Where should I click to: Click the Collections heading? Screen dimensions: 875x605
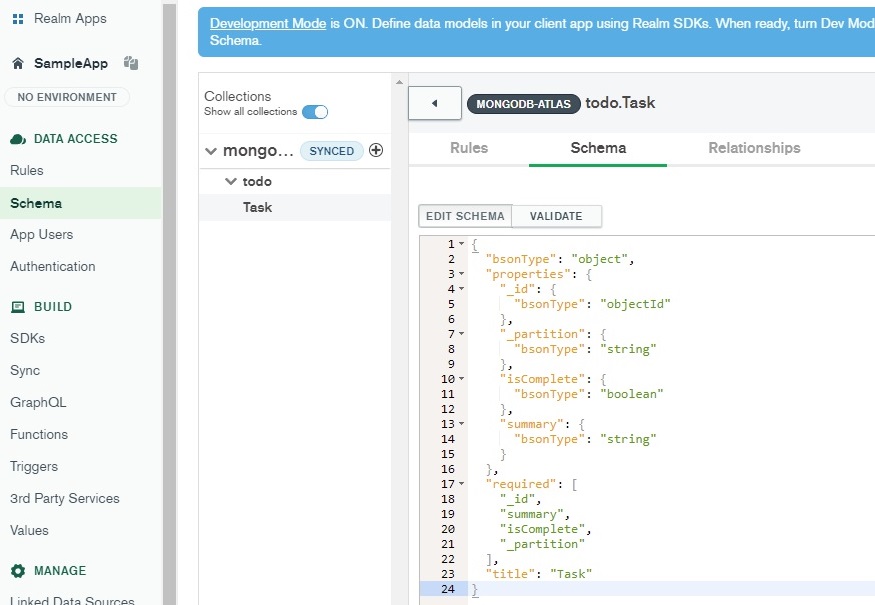238,96
